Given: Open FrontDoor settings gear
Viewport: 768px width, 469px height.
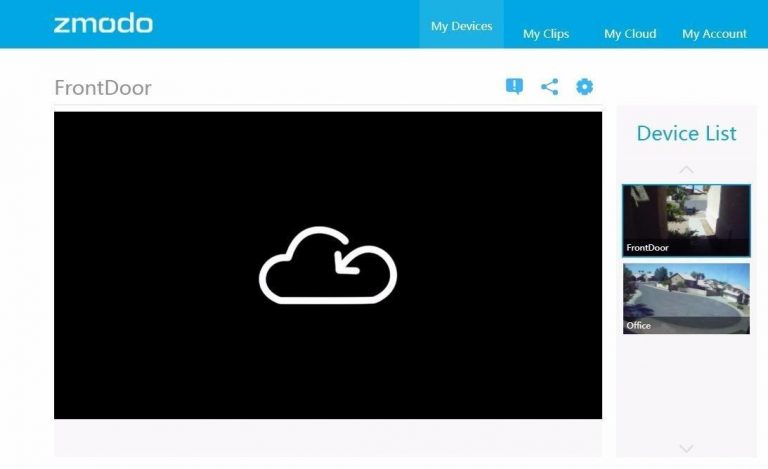Looking at the screenshot, I should point(584,87).
